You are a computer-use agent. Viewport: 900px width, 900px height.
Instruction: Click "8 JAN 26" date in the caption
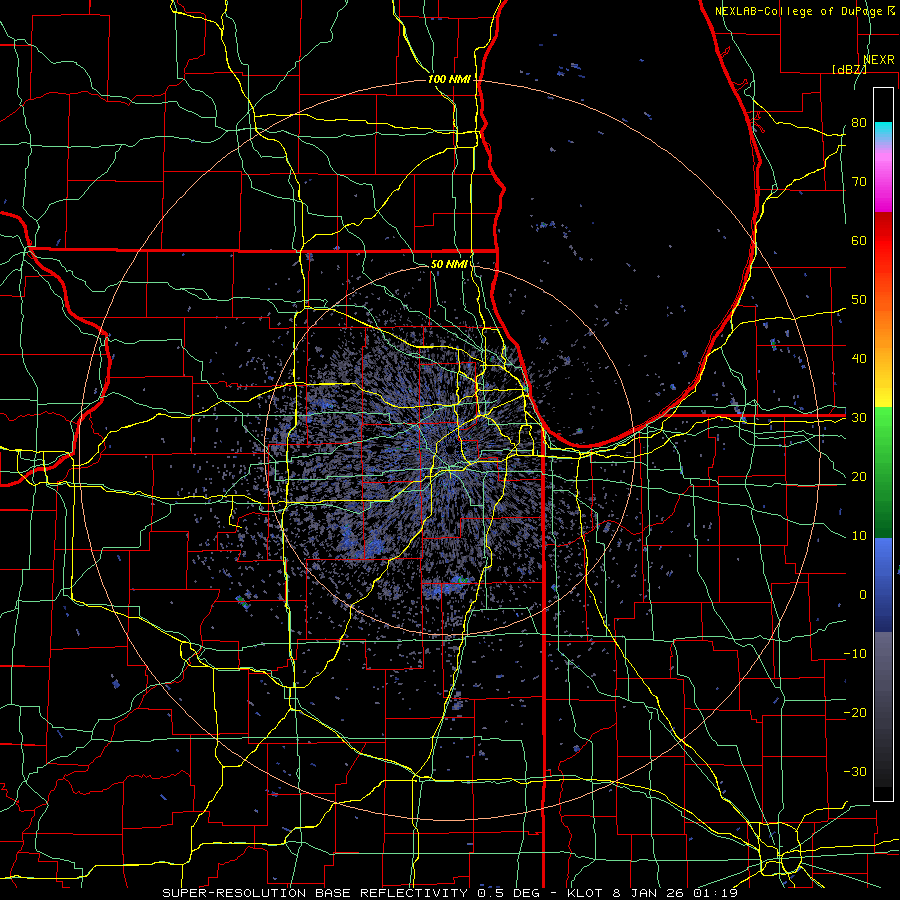coord(647,893)
